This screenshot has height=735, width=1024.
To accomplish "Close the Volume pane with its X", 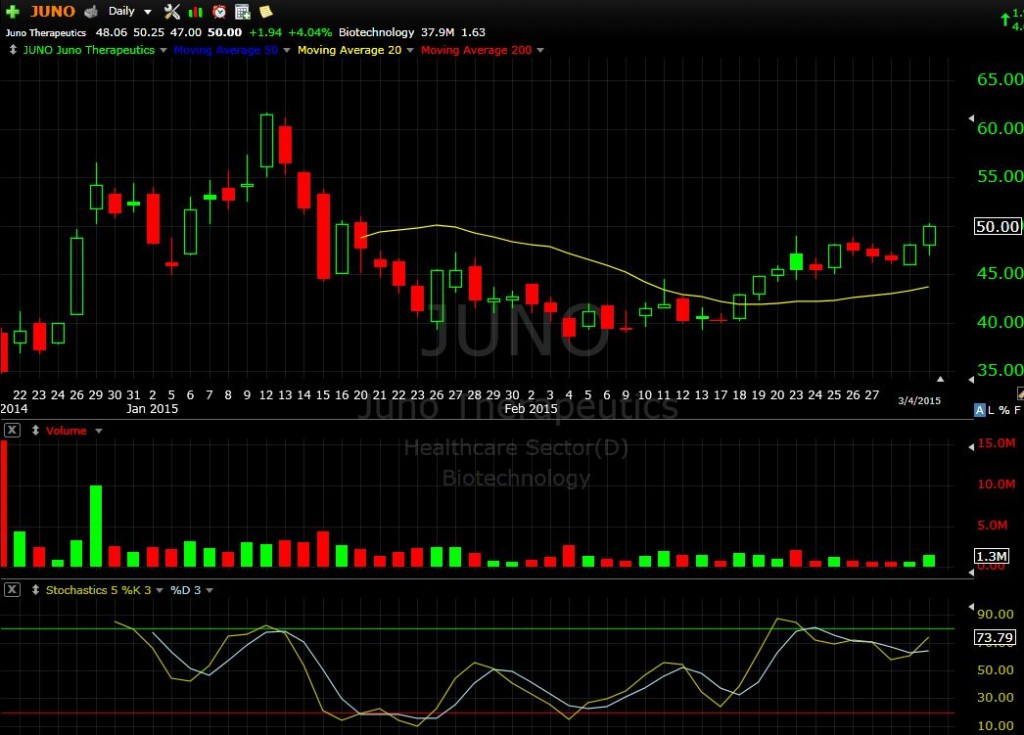I will click(12, 431).
